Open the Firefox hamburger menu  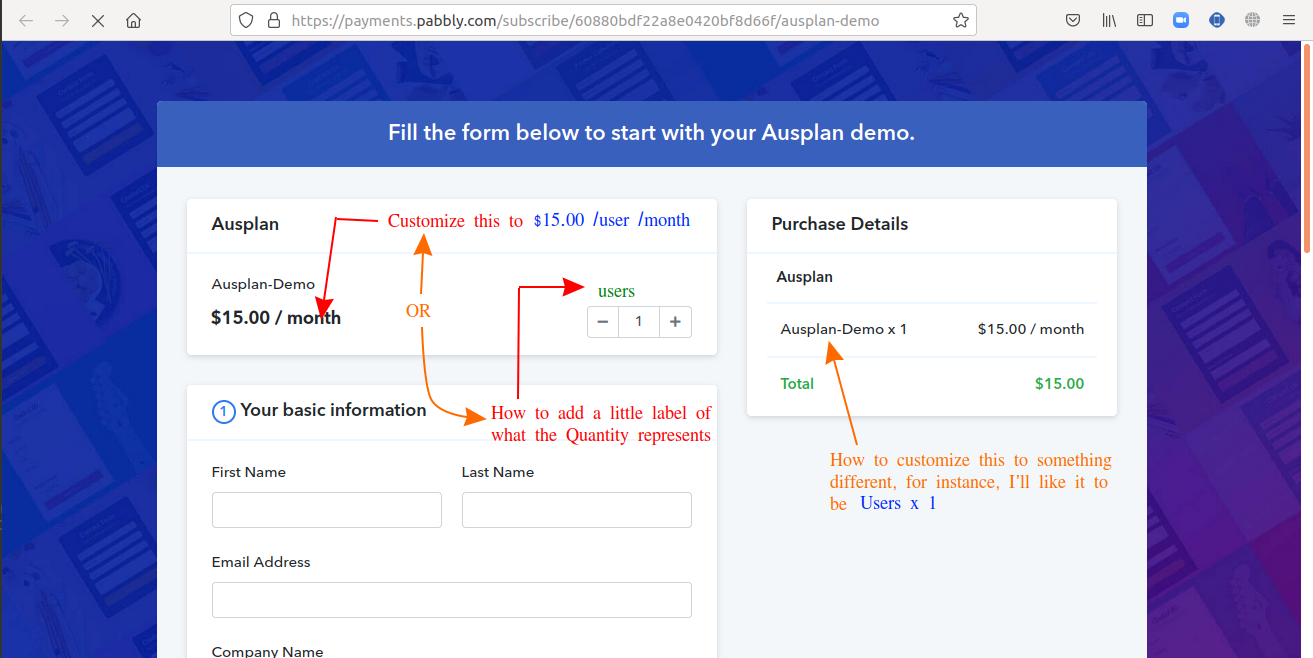click(x=1288, y=20)
